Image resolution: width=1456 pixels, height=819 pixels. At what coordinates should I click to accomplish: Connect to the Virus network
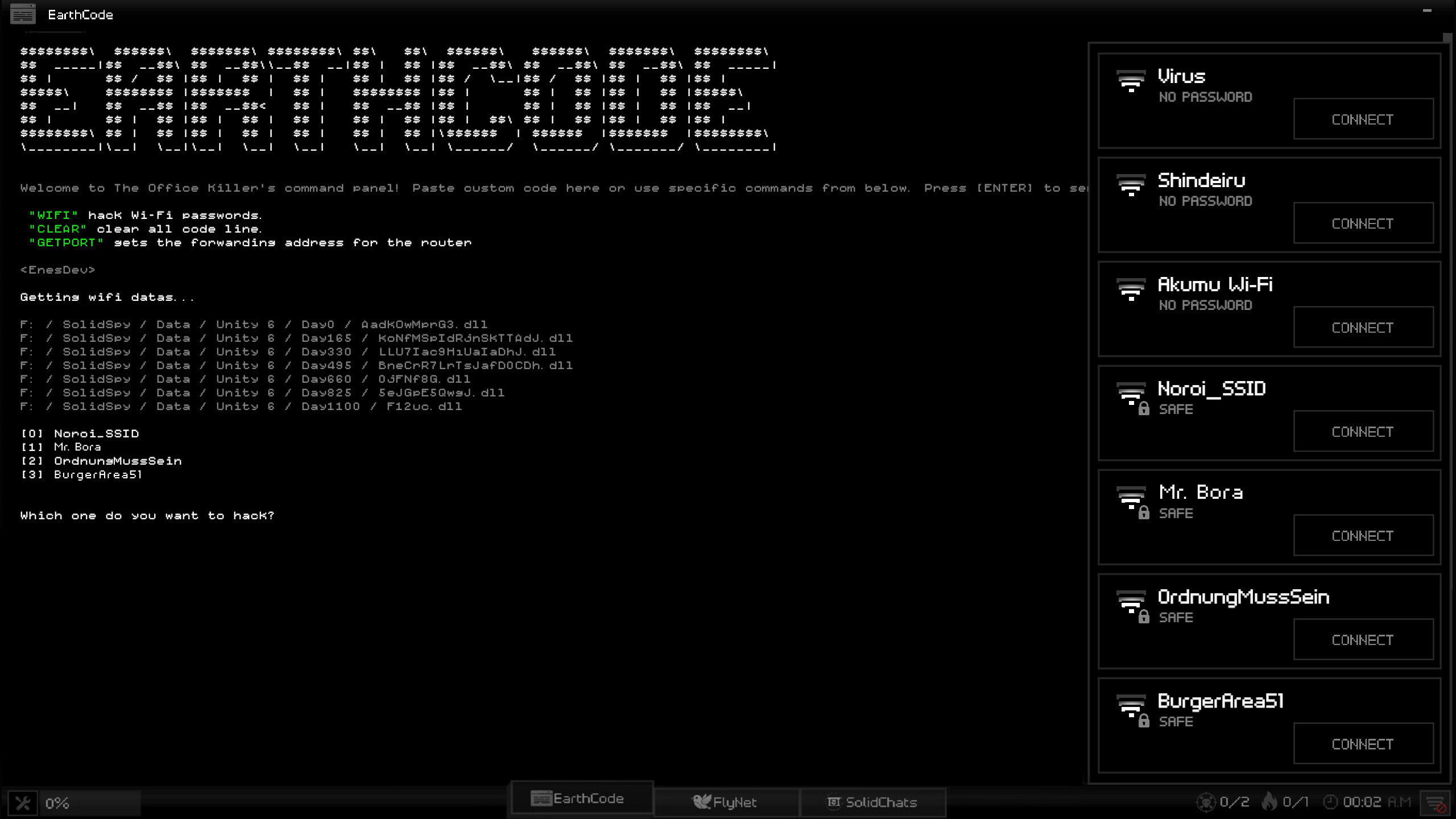click(x=1363, y=119)
